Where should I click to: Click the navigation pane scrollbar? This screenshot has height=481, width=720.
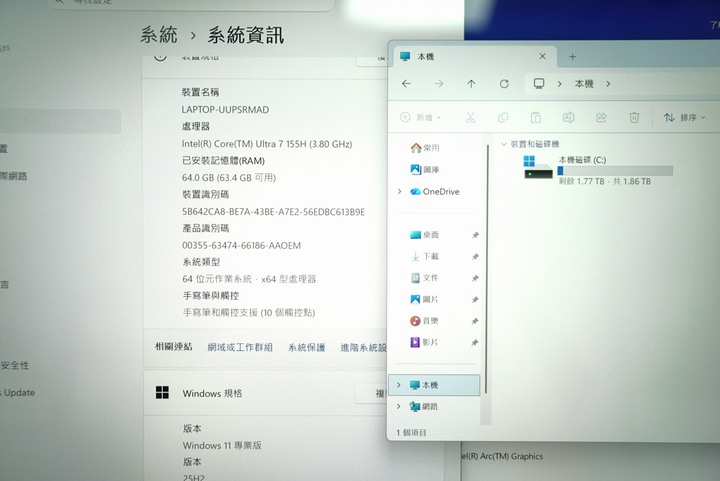(x=486, y=268)
